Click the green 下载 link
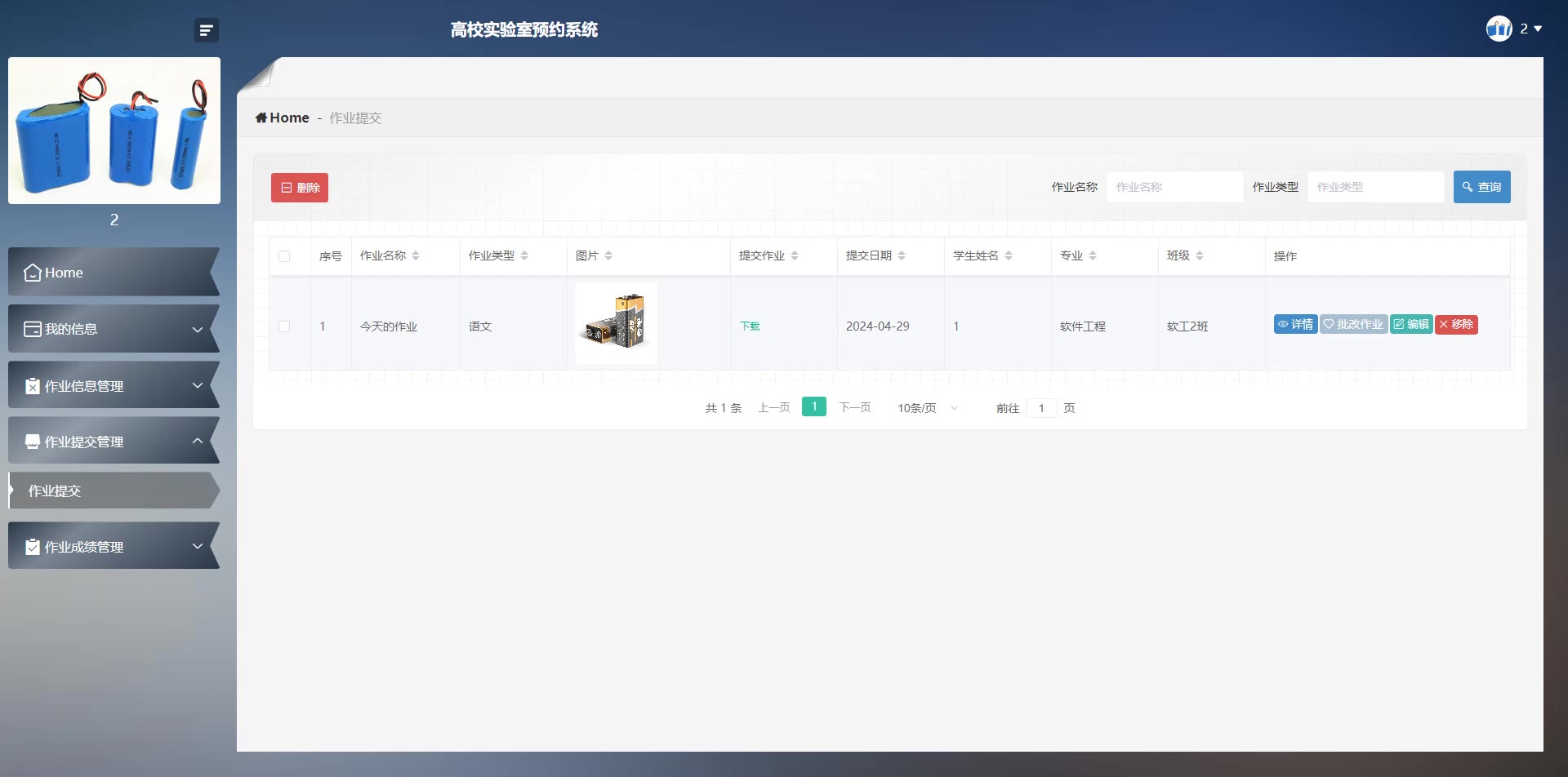 coord(750,326)
